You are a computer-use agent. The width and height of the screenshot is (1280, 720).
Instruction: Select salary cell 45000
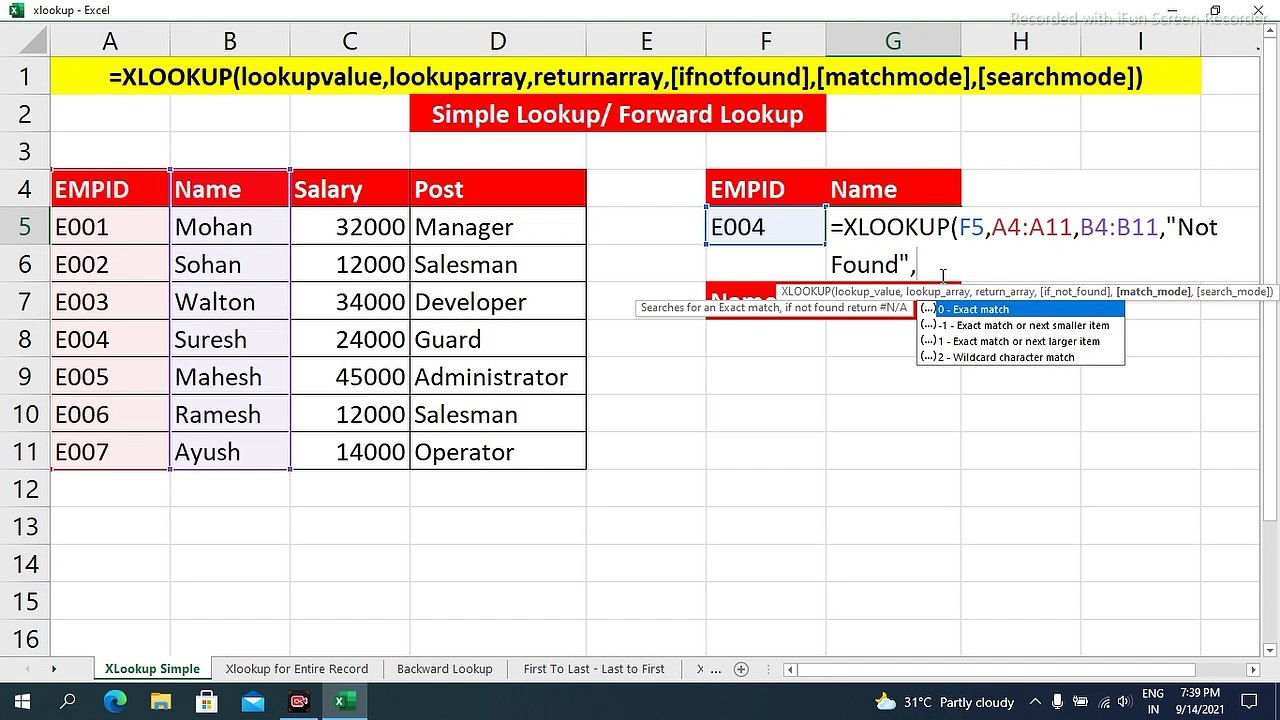pos(350,377)
